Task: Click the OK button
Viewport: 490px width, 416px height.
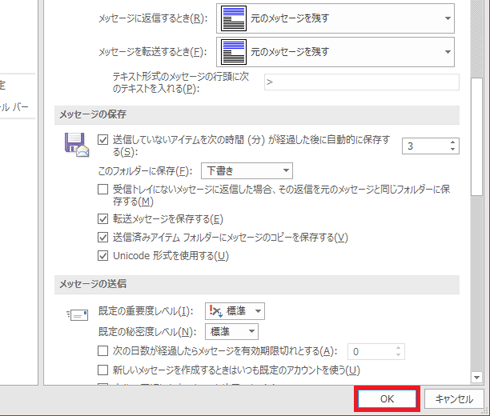Action: pyautogui.click(x=387, y=399)
